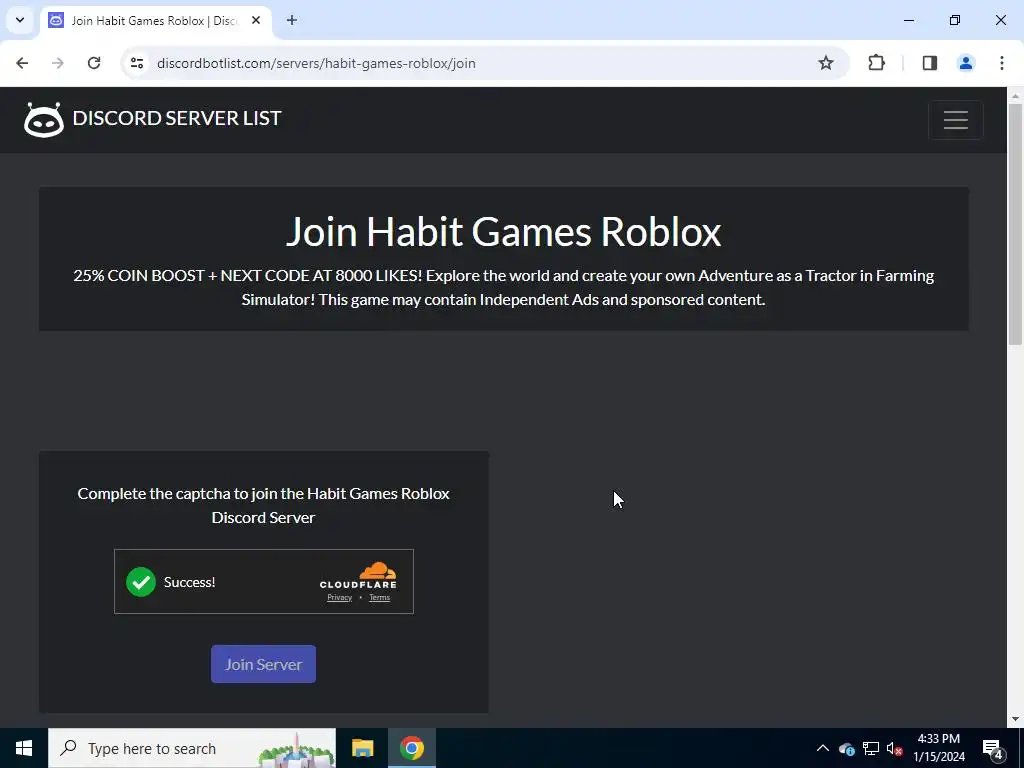The width and height of the screenshot is (1024, 768).
Task: Click the green Success checkmark icon
Action: [x=140, y=582]
